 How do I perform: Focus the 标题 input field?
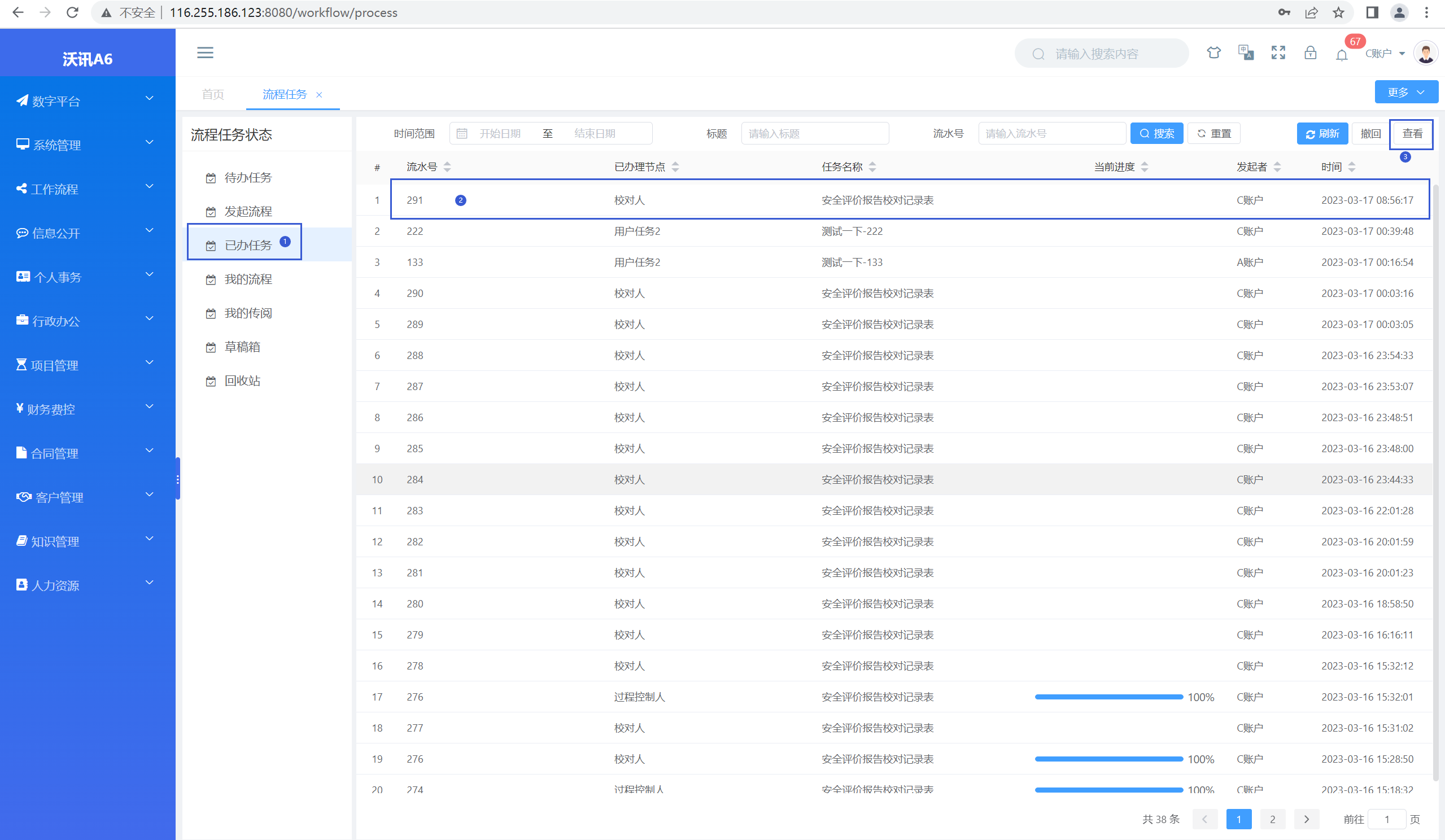pos(815,134)
